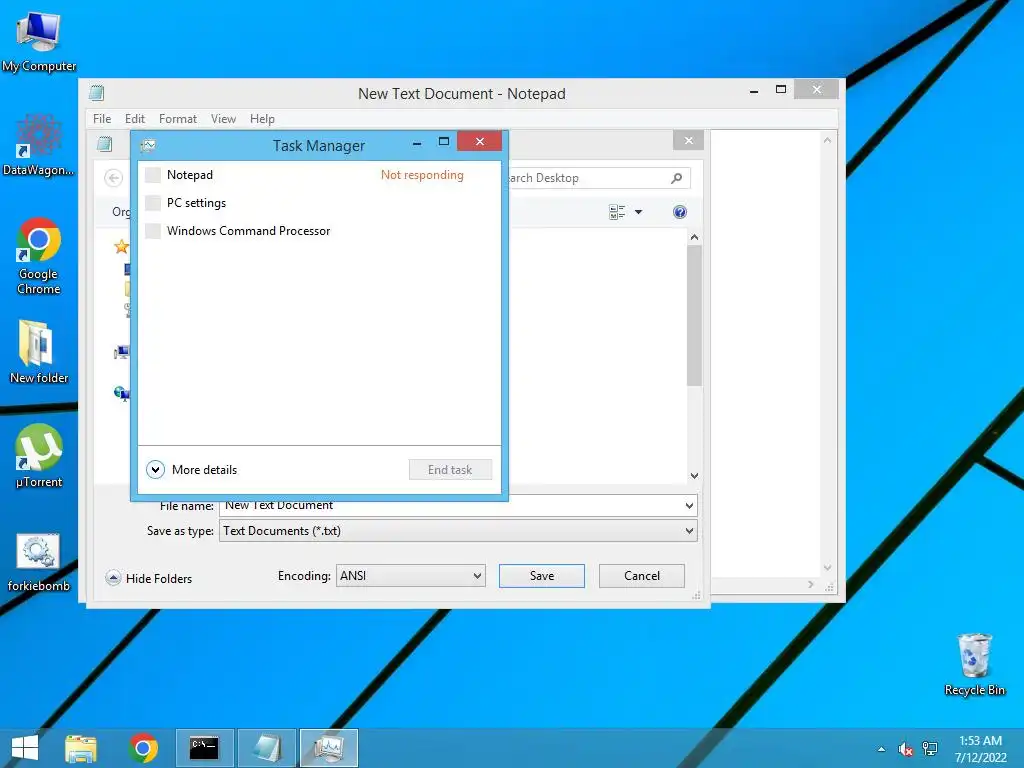
Task: Switch to Command Prompt taskbar button
Action: point(204,748)
